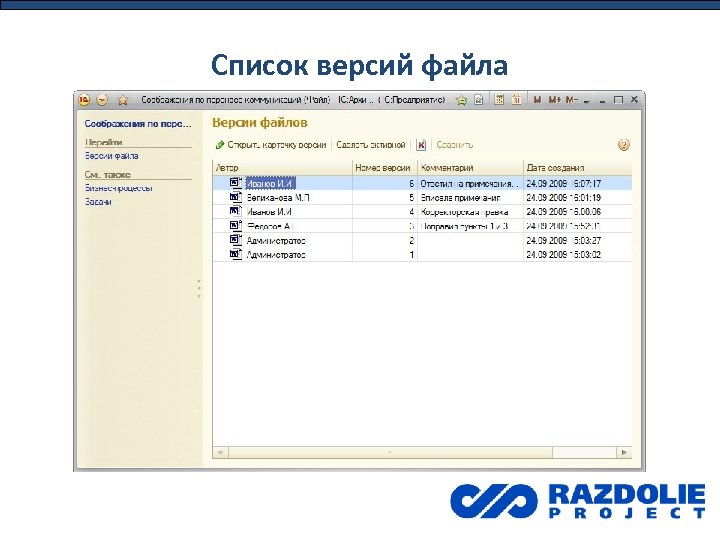
Task: Click the comment cell in the version 6 row
Action: [470, 184]
